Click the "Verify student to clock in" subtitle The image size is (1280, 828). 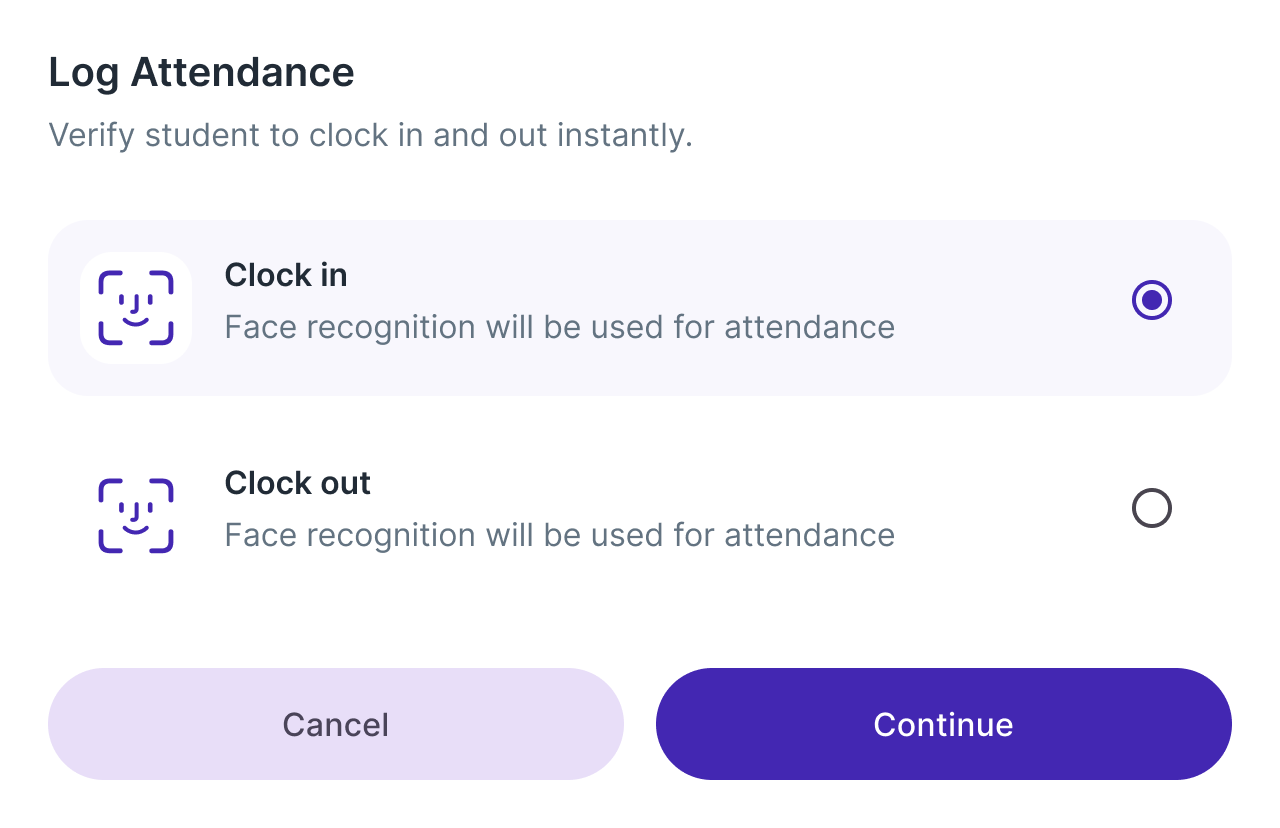pos(371,135)
